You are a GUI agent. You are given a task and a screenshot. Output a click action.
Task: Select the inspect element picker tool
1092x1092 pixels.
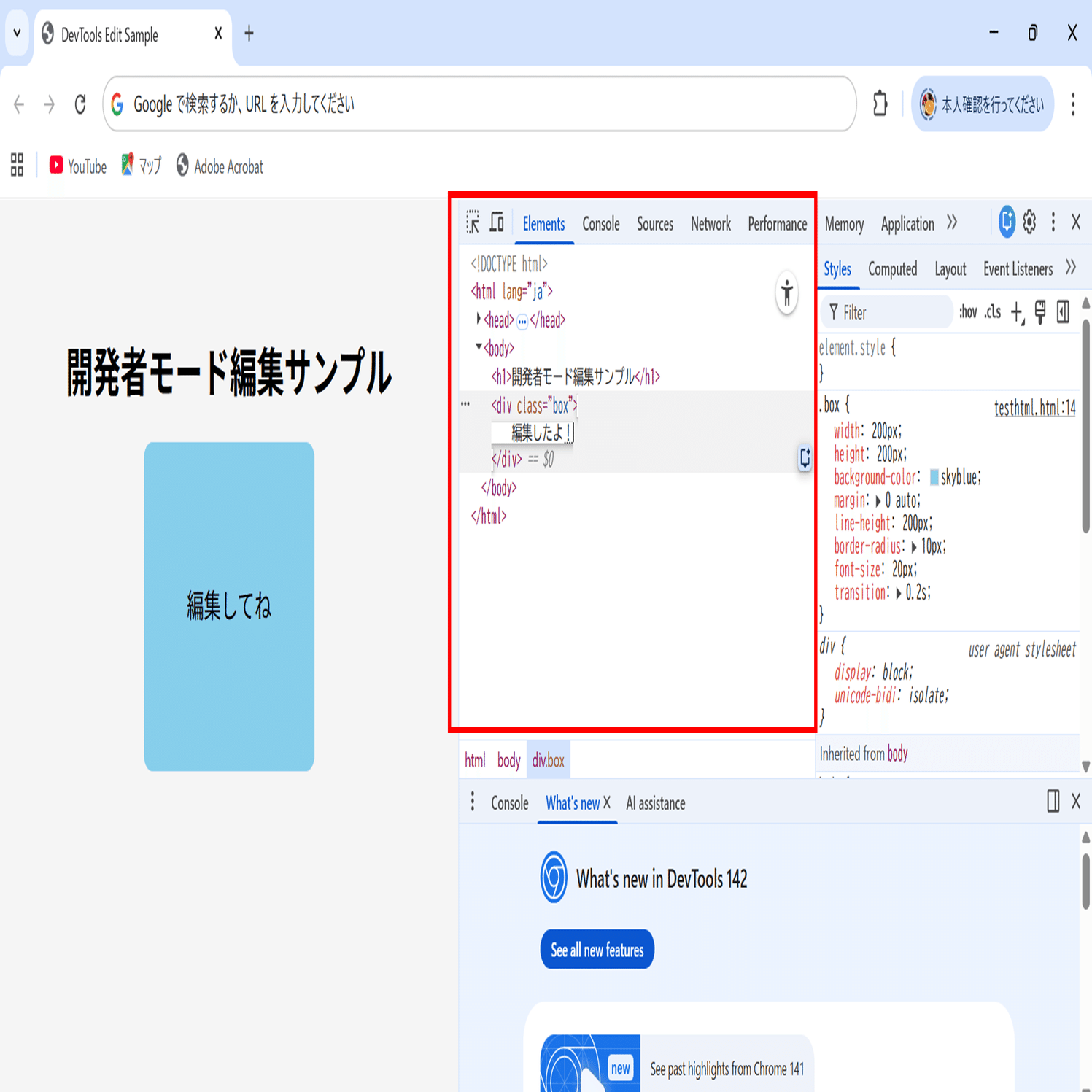click(473, 222)
